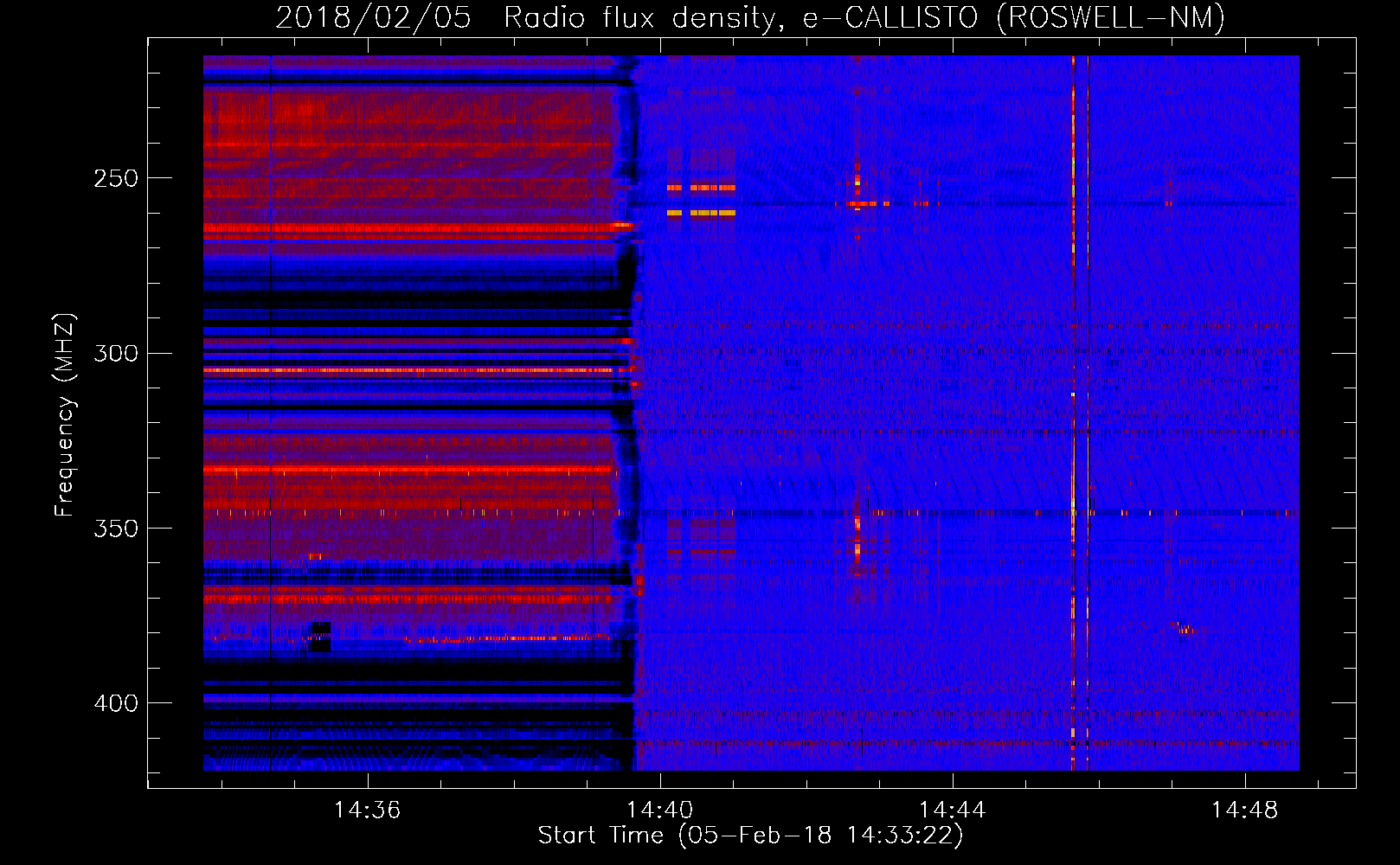The image size is (1400, 865).
Task: Click the 14:44 time tick label
Action: coord(953,810)
